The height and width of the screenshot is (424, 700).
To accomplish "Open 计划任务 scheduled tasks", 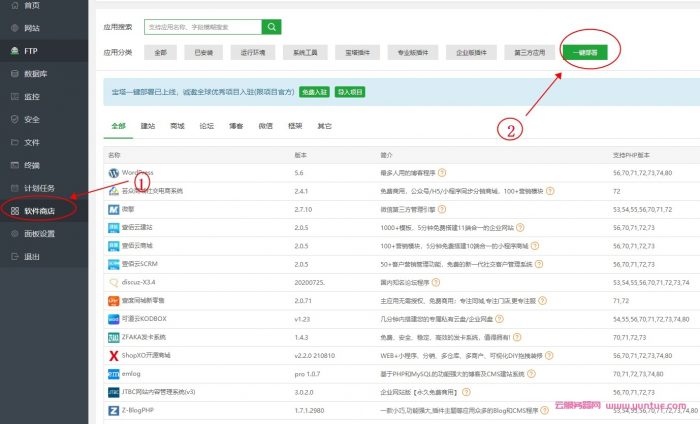I will click(39, 188).
